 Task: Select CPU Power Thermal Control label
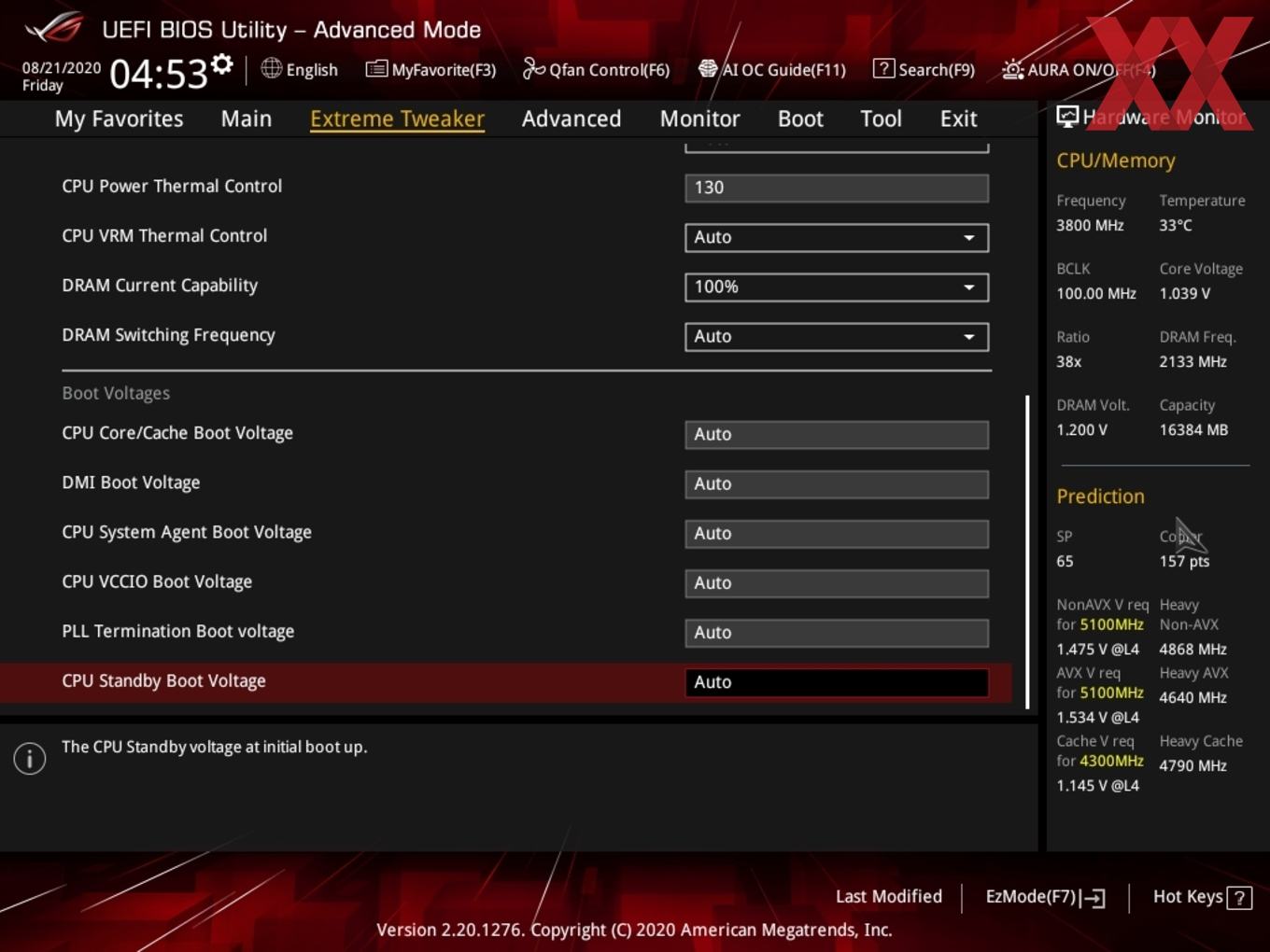pos(172,186)
